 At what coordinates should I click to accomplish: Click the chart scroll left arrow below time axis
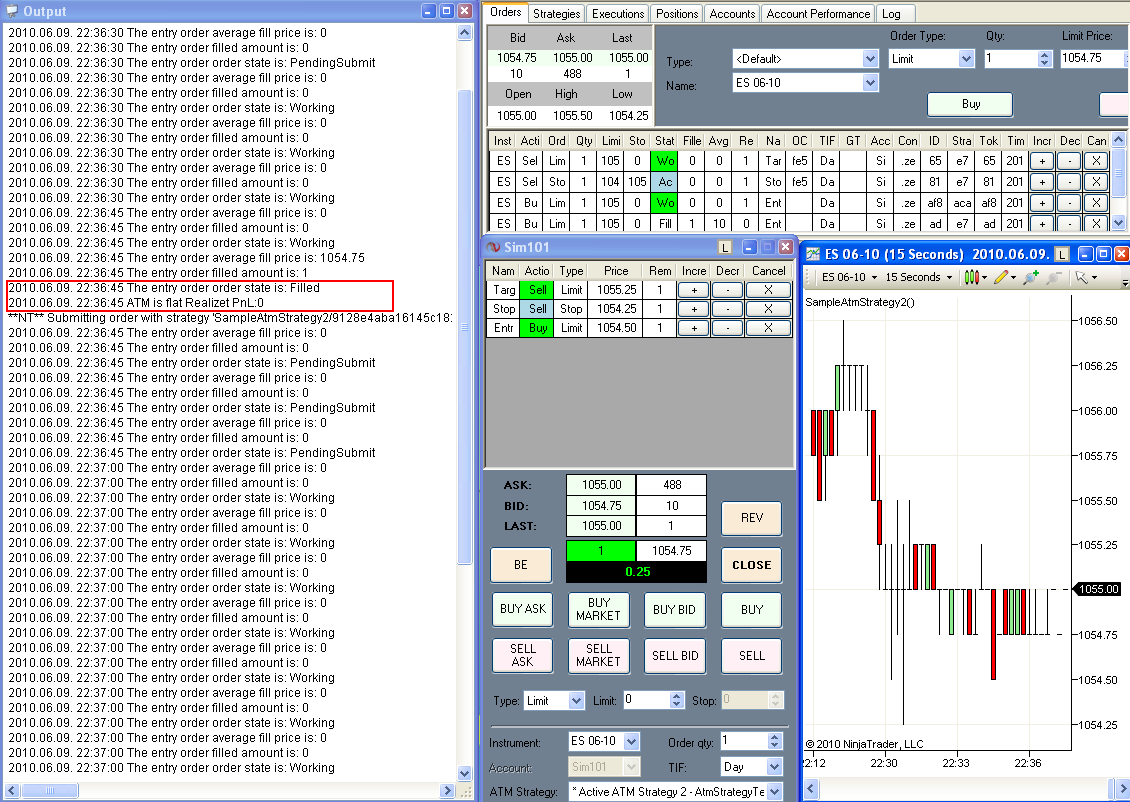[811, 788]
